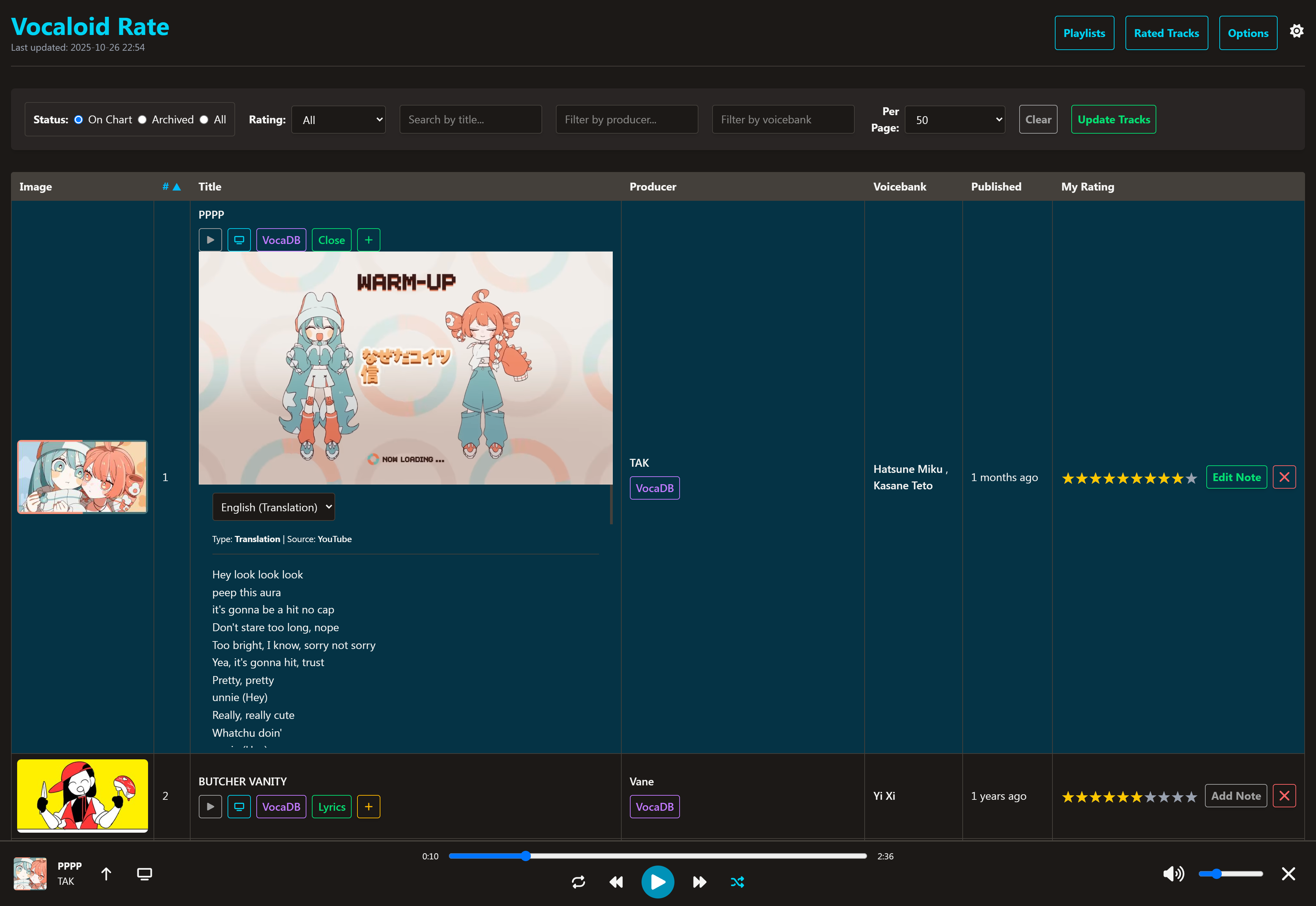This screenshot has height=906, width=1316.
Task: Play the BUTCHER VANITY track
Action: (x=210, y=807)
